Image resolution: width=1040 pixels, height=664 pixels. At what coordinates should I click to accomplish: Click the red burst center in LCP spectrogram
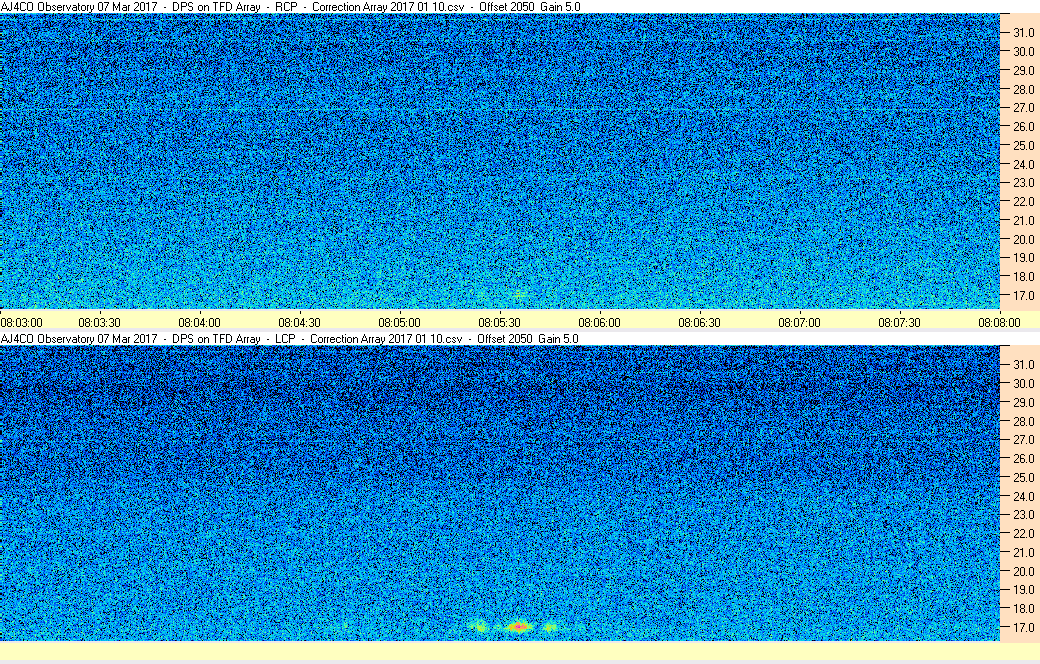518,626
